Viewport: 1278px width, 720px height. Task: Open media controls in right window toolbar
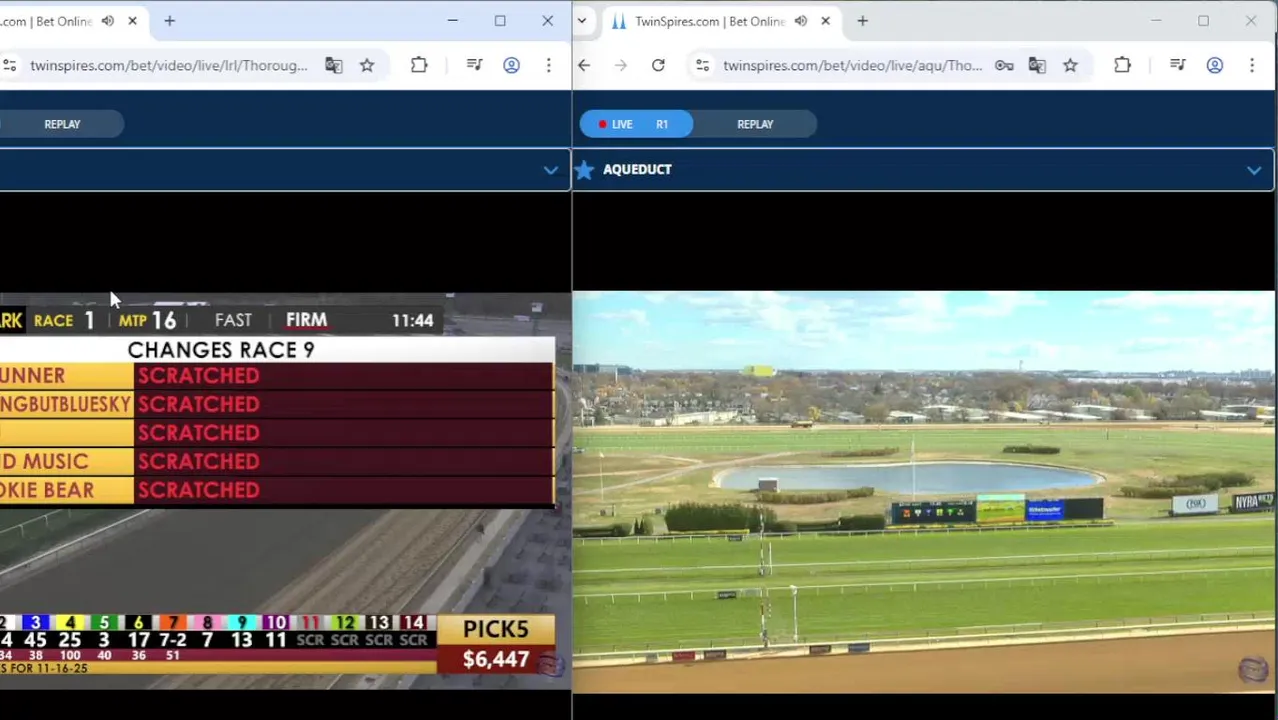pyautogui.click(x=1178, y=65)
